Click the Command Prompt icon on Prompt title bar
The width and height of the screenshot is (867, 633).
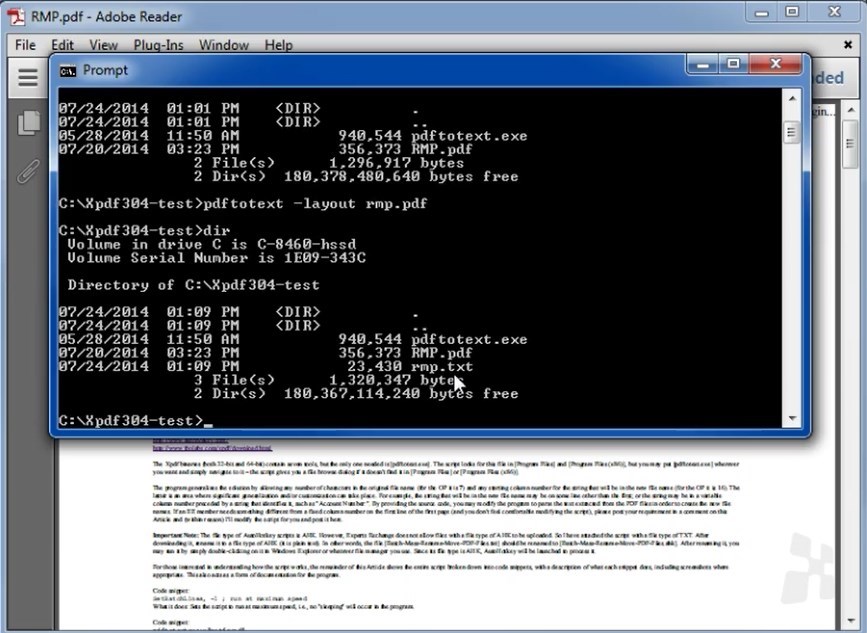tap(68, 70)
